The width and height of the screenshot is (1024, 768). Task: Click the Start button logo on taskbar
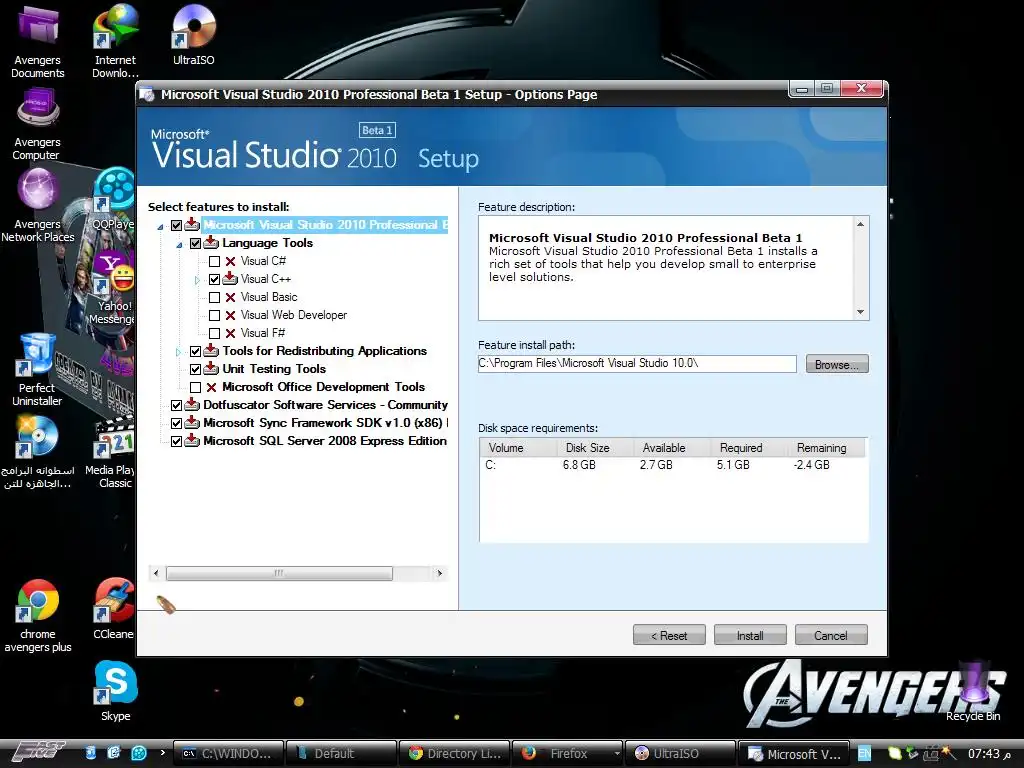(x=38, y=752)
